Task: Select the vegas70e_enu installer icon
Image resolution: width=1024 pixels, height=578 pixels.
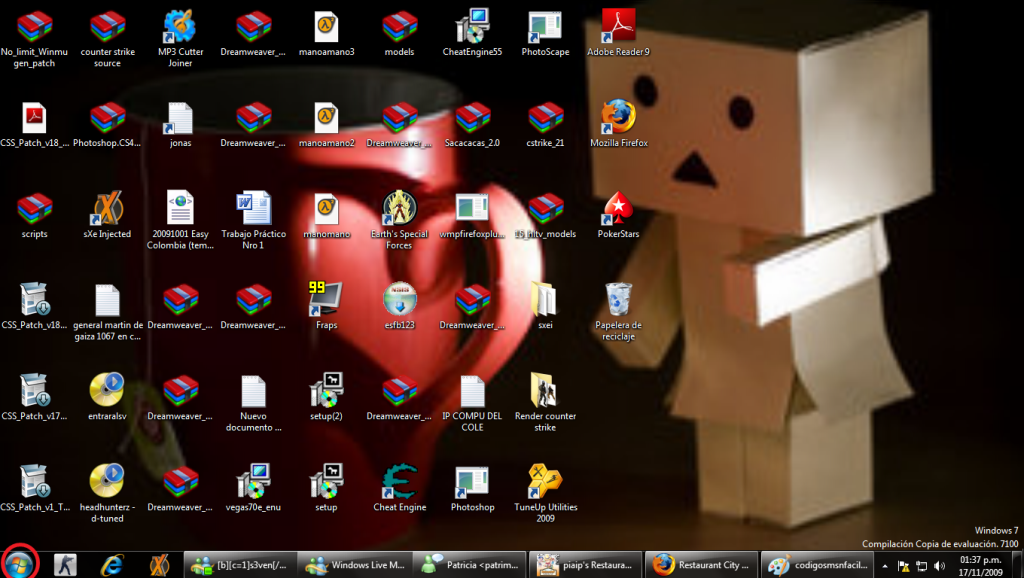Action: [253, 481]
